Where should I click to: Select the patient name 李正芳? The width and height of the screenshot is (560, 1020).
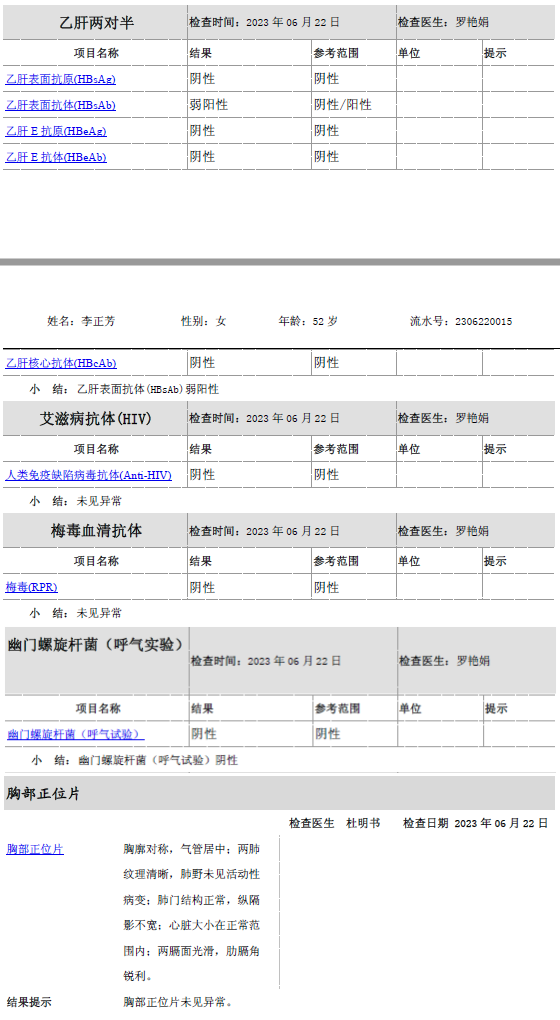coord(98,321)
